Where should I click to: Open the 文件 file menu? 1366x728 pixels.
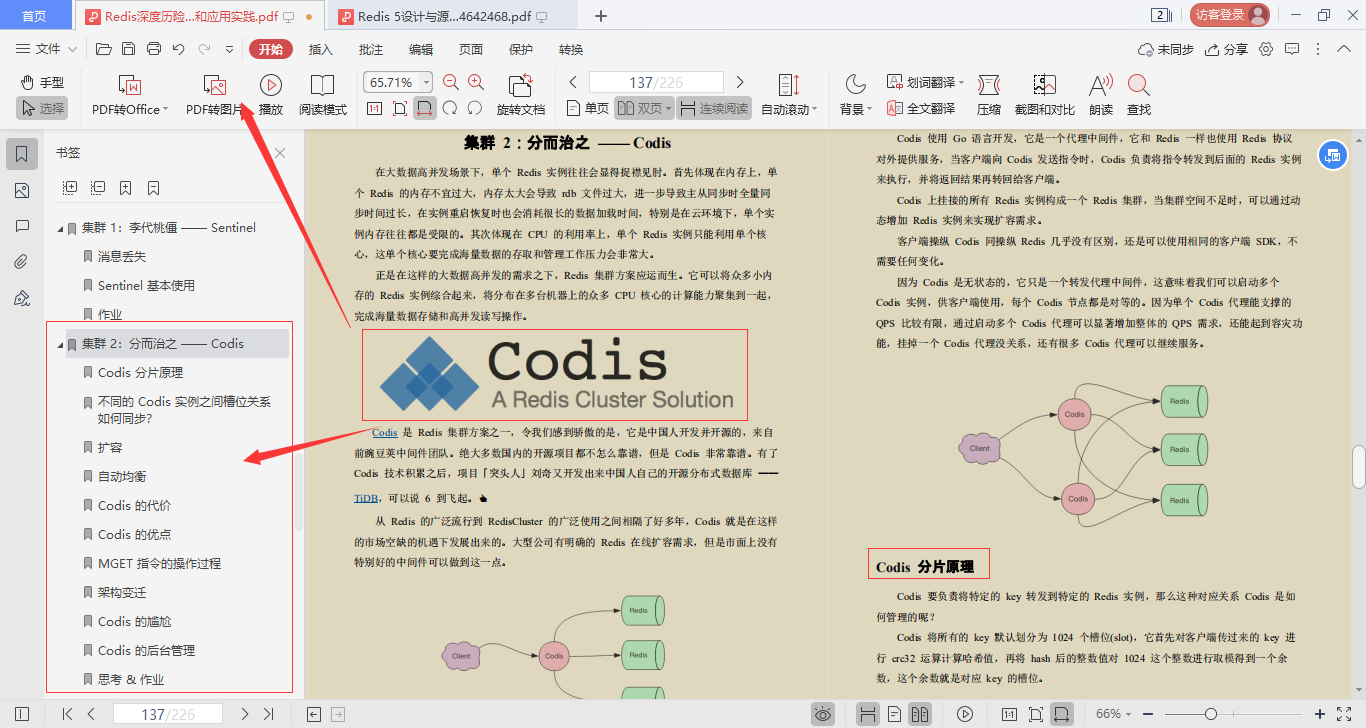pyautogui.click(x=46, y=49)
